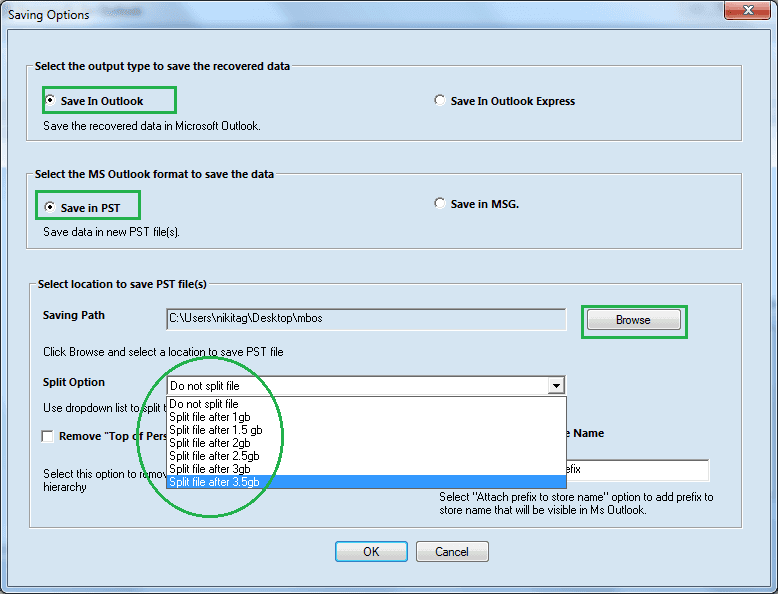Confirm with the OK button
This screenshot has height=594, width=778.
(x=371, y=551)
